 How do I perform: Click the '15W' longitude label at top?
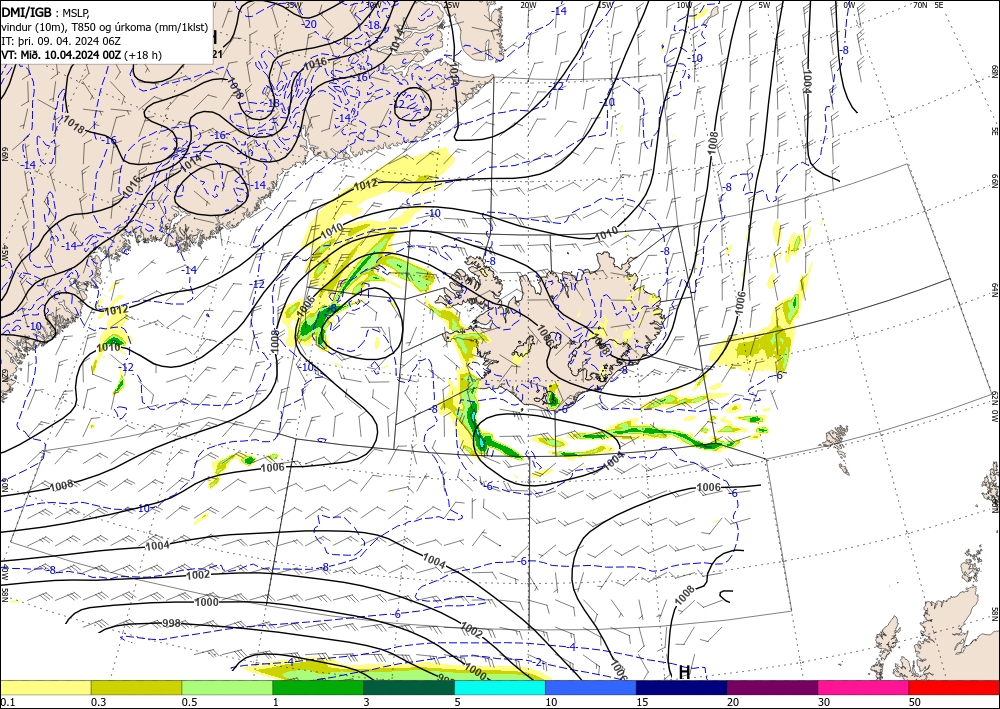coord(606,4)
